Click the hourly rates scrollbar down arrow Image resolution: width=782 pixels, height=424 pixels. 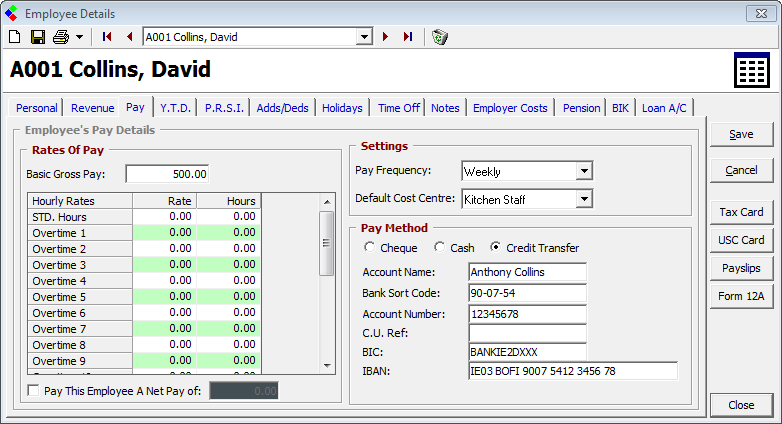coord(326,366)
